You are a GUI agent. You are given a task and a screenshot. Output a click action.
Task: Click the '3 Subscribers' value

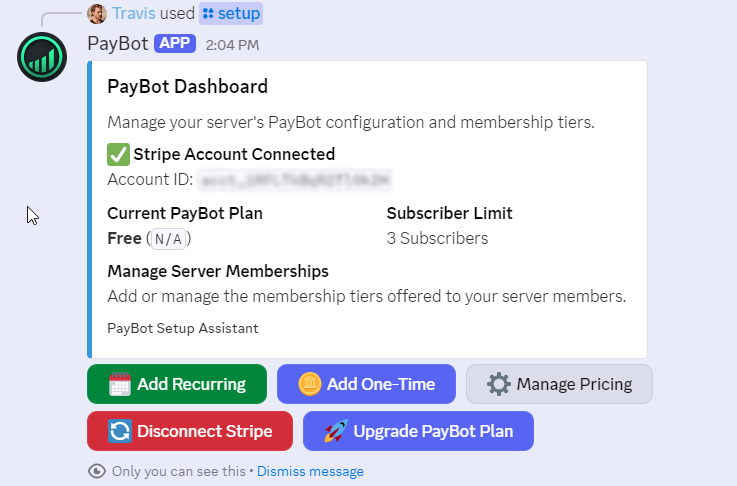pos(437,238)
